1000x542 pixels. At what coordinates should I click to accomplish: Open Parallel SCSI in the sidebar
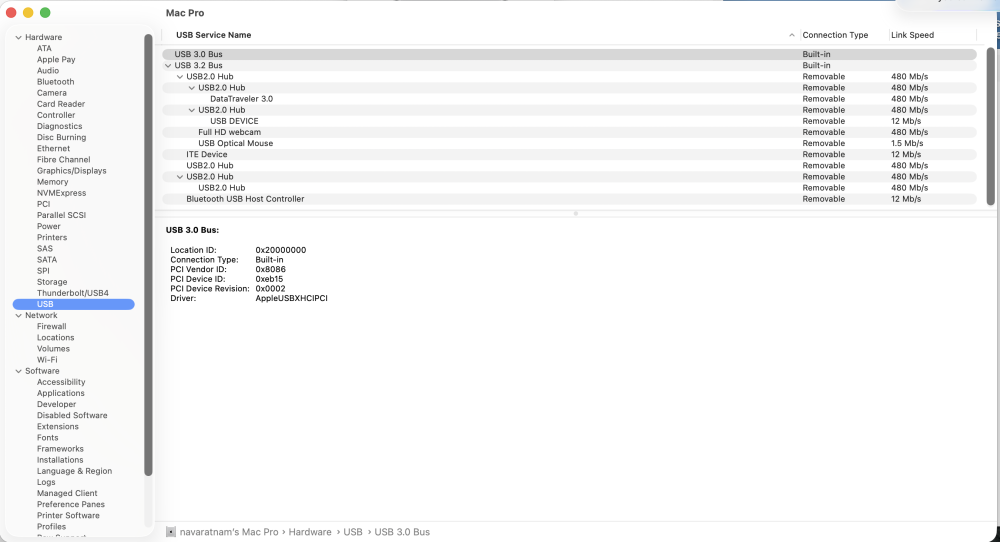point(61,216)
